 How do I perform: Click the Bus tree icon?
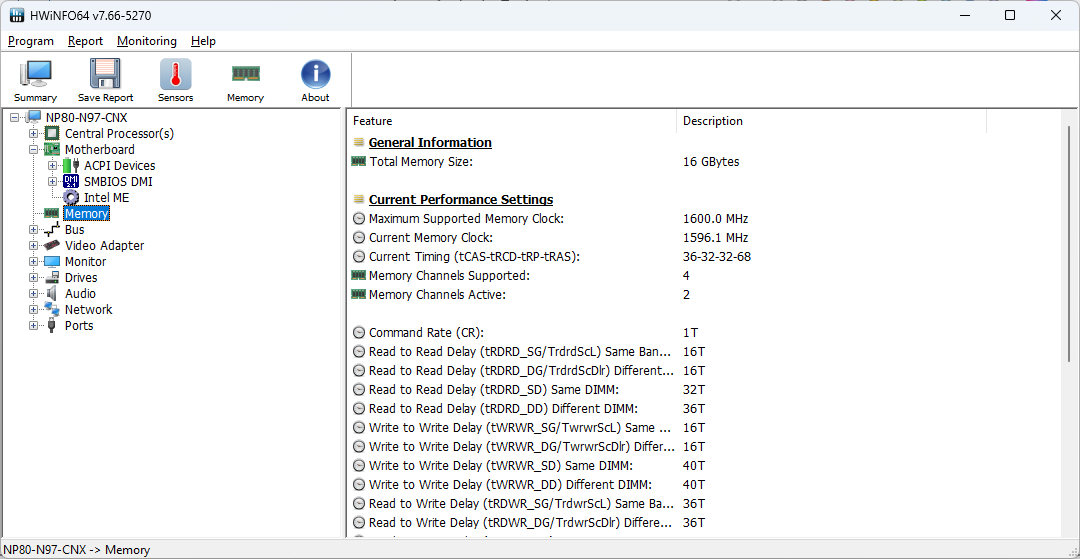[x=52, y=230]
